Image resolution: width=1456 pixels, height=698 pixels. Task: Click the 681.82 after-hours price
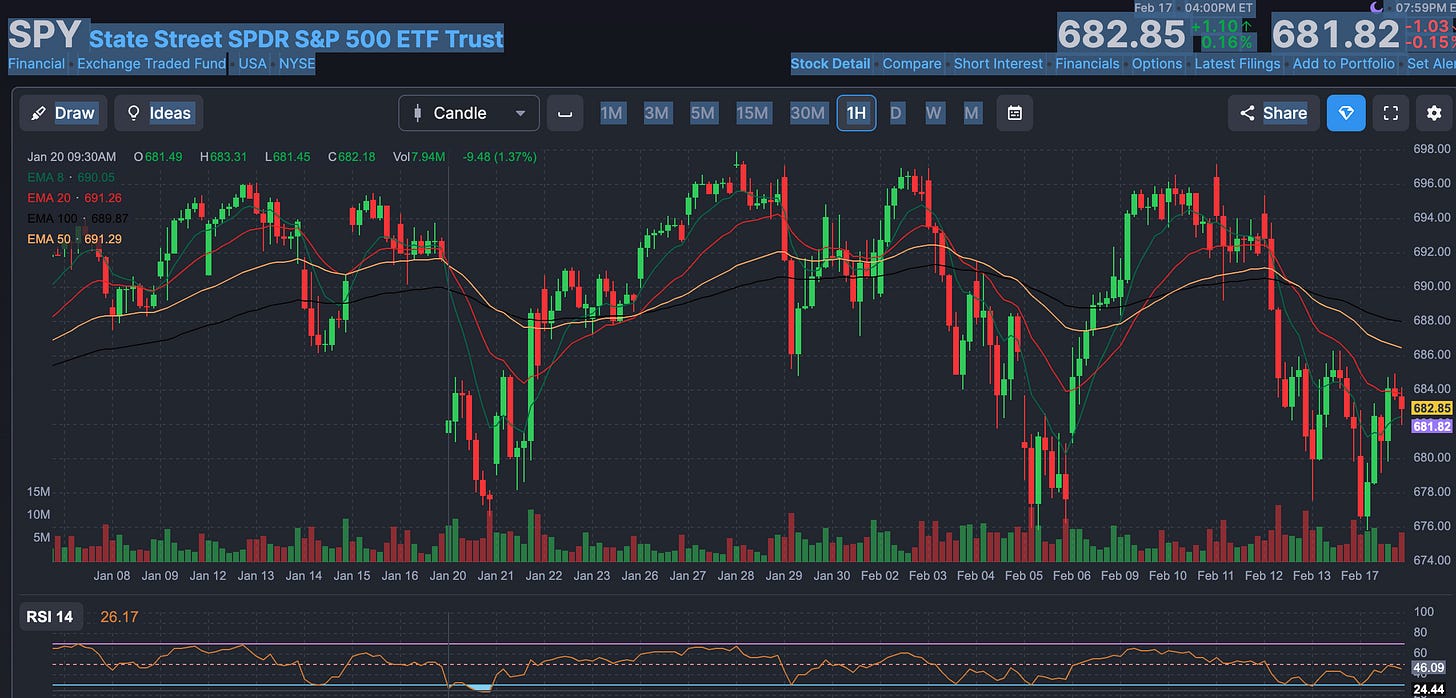pyautogui.click(x=1335, y=35)
